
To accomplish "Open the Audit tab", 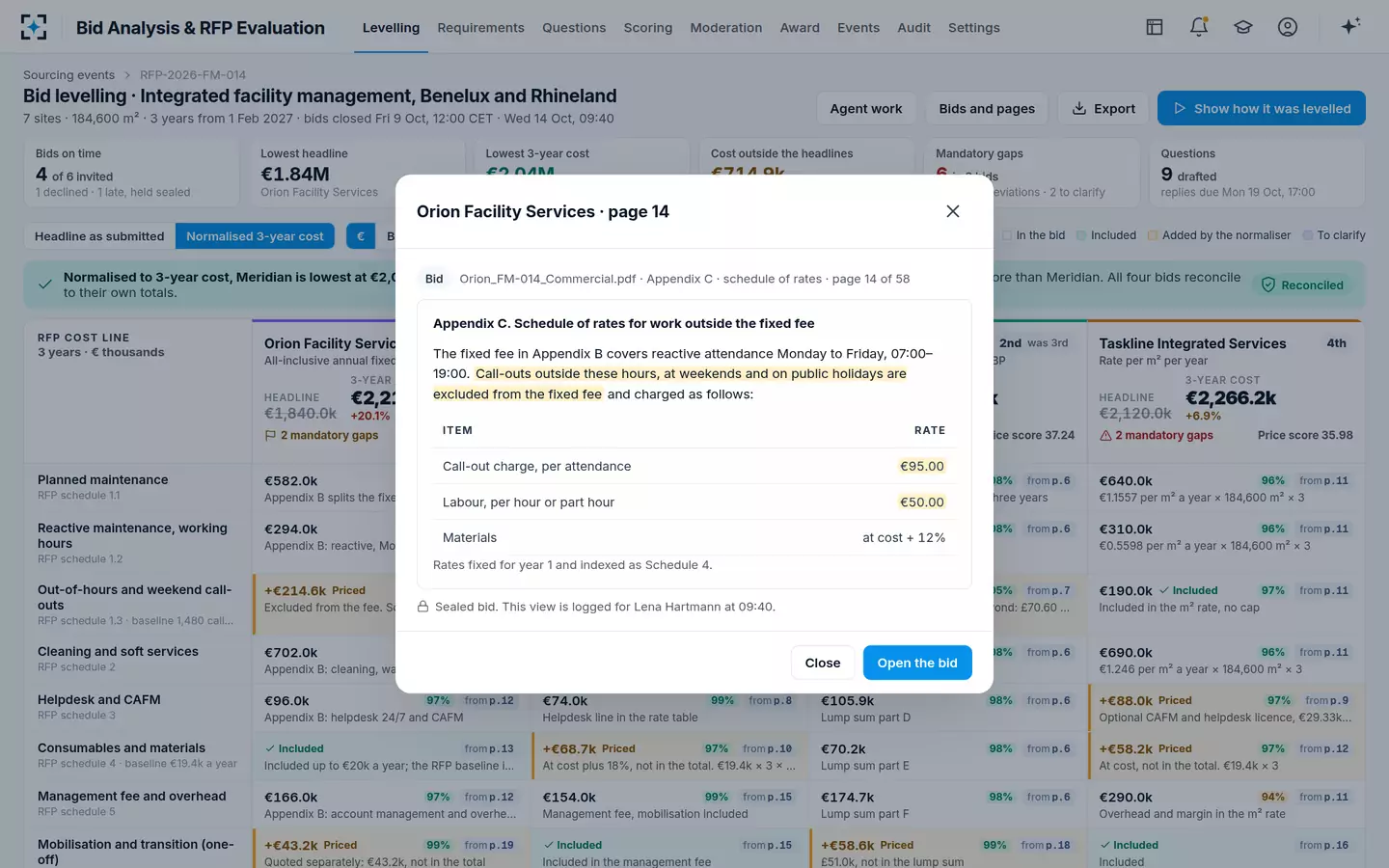I will coord(913,27).
